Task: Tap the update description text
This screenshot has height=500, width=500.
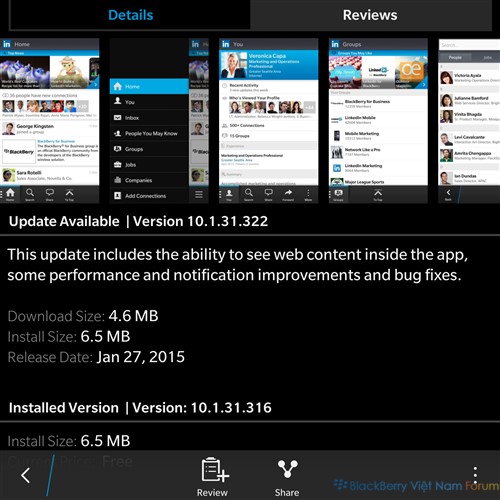Action: 238,265
